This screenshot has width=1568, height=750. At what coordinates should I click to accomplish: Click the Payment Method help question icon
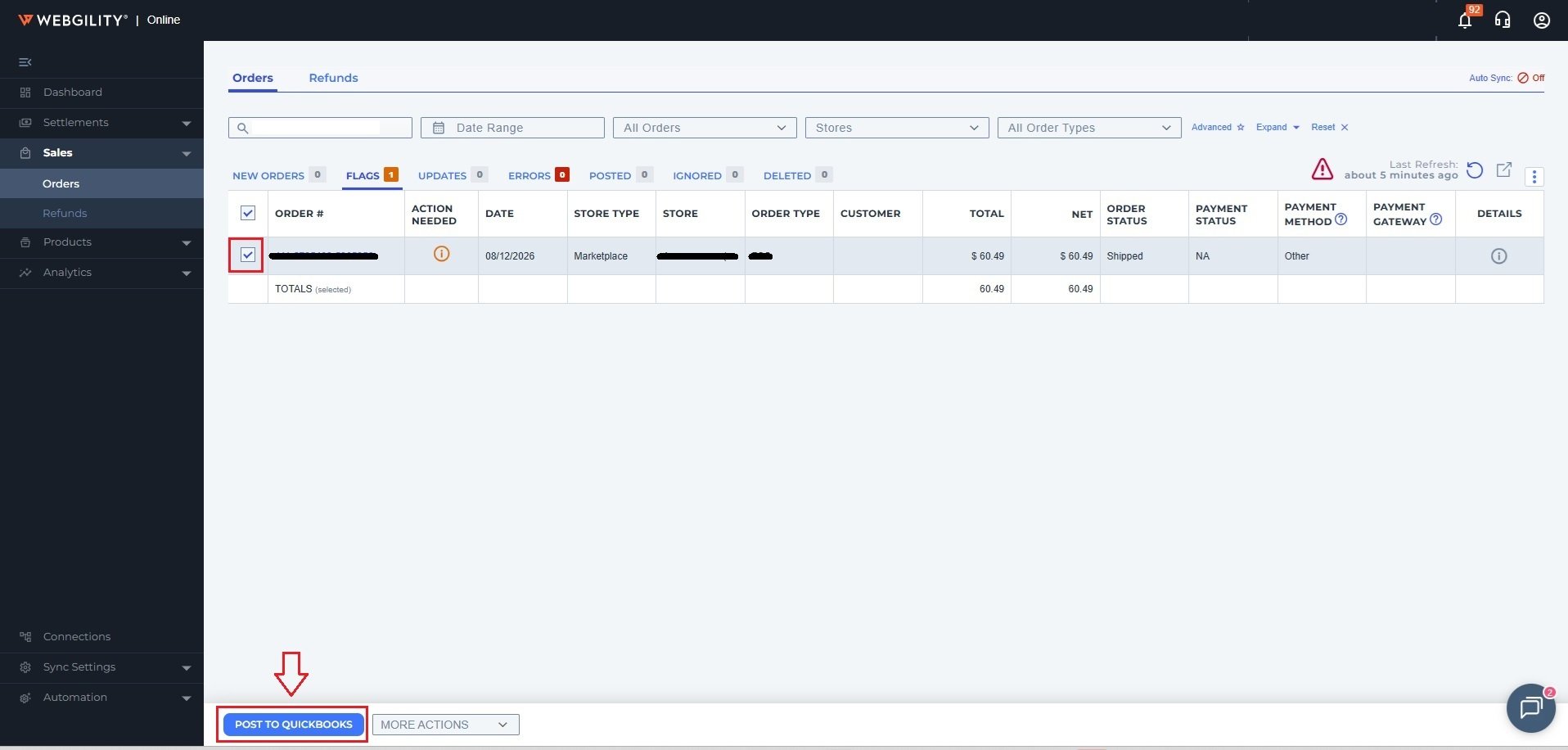1340,219
